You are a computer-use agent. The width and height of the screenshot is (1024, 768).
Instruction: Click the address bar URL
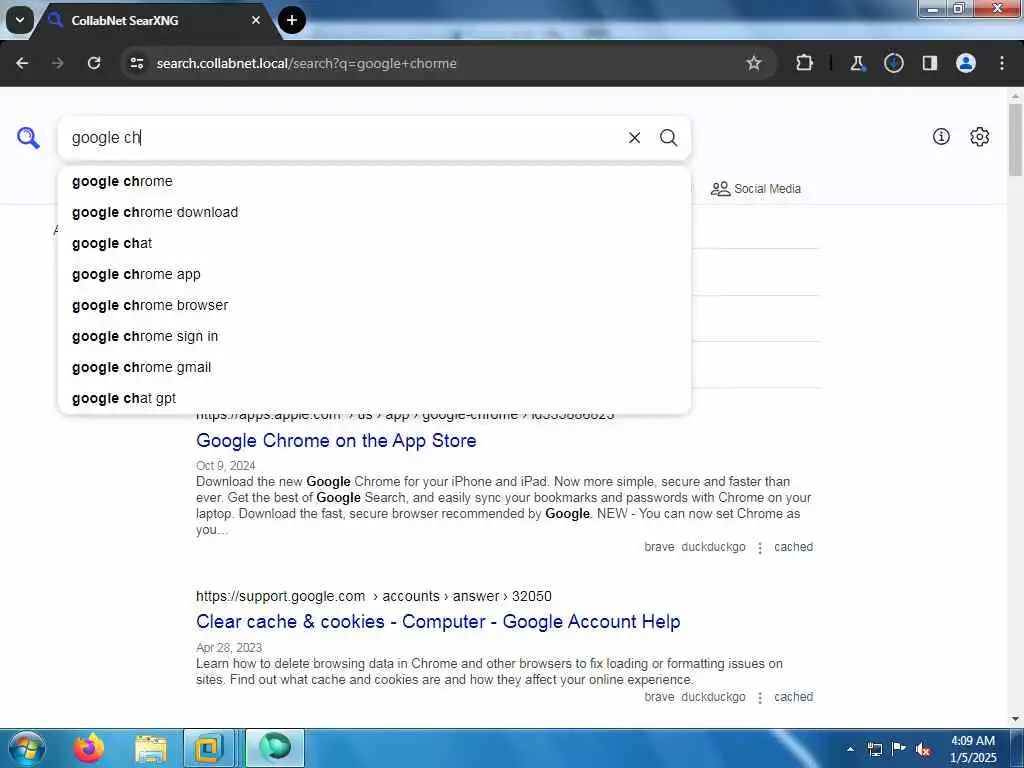pyautogui.click(x=306, y=63)
